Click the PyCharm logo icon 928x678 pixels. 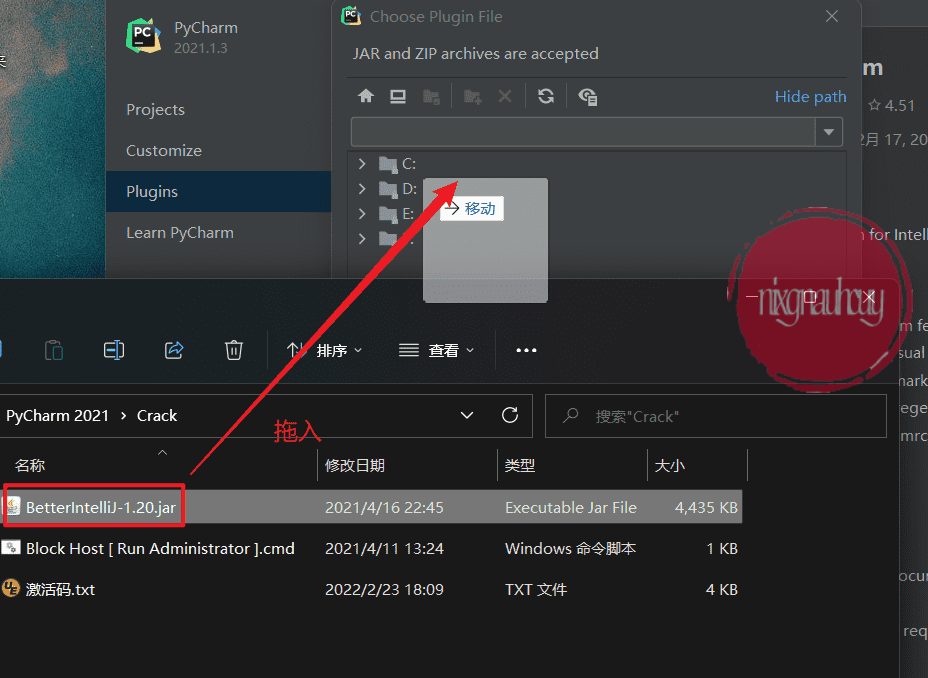[143, 35]
